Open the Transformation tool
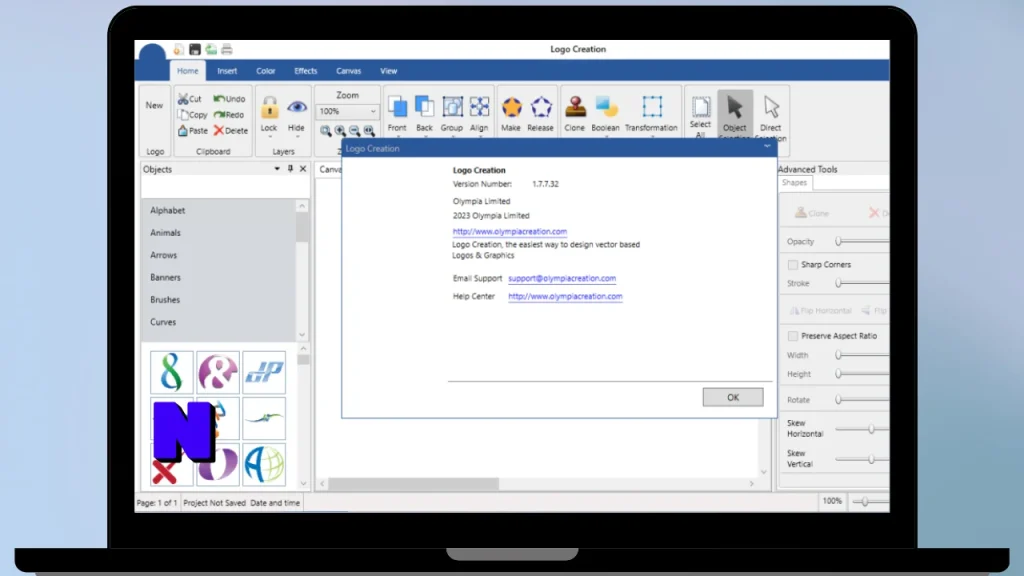 click(651, 114)
